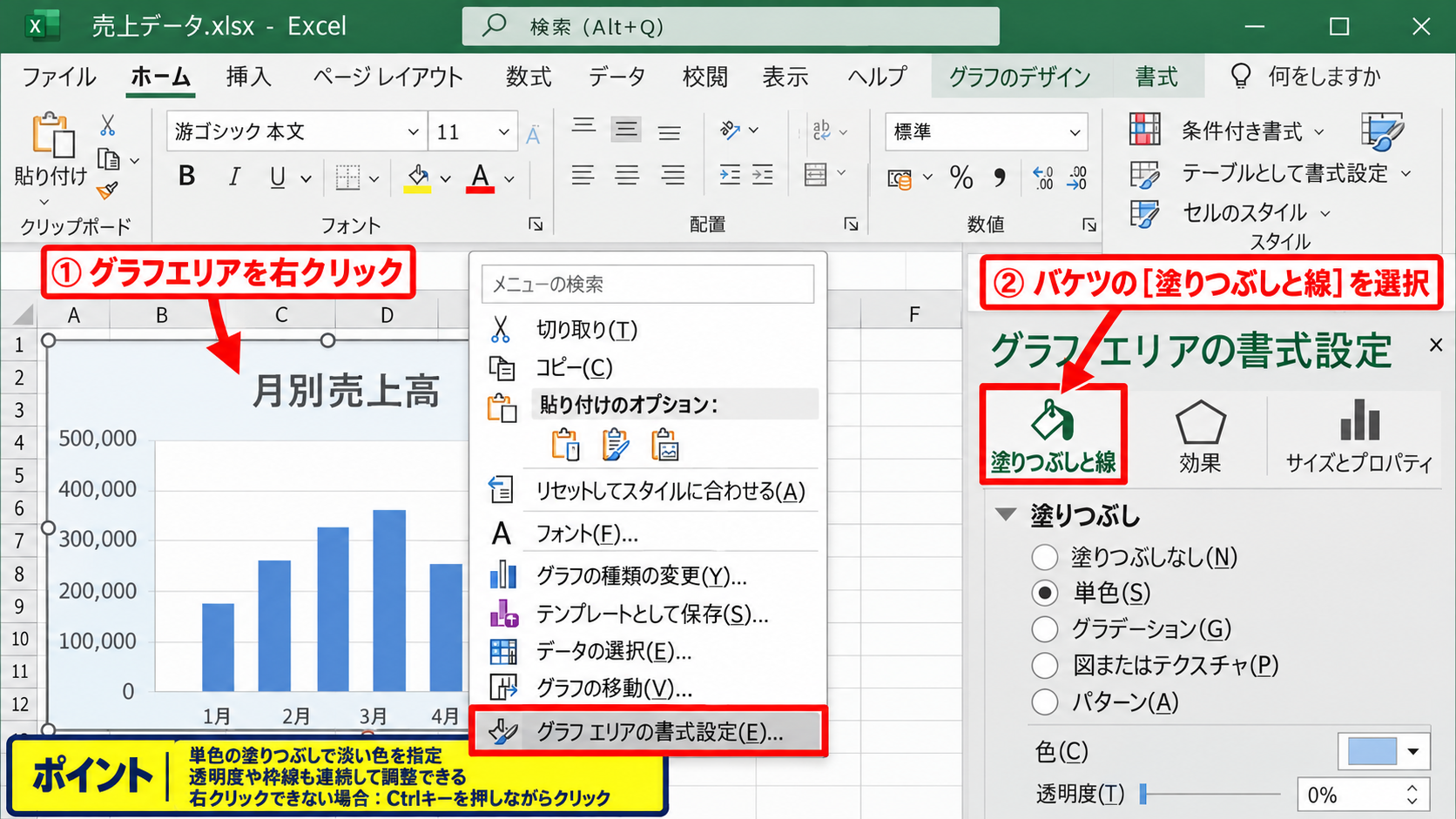Select the No fill (塗りつぶしなし) radio button
The height and width of the screenshot is (819, 1456).
pyautogui.click(x=1044, y=557)
